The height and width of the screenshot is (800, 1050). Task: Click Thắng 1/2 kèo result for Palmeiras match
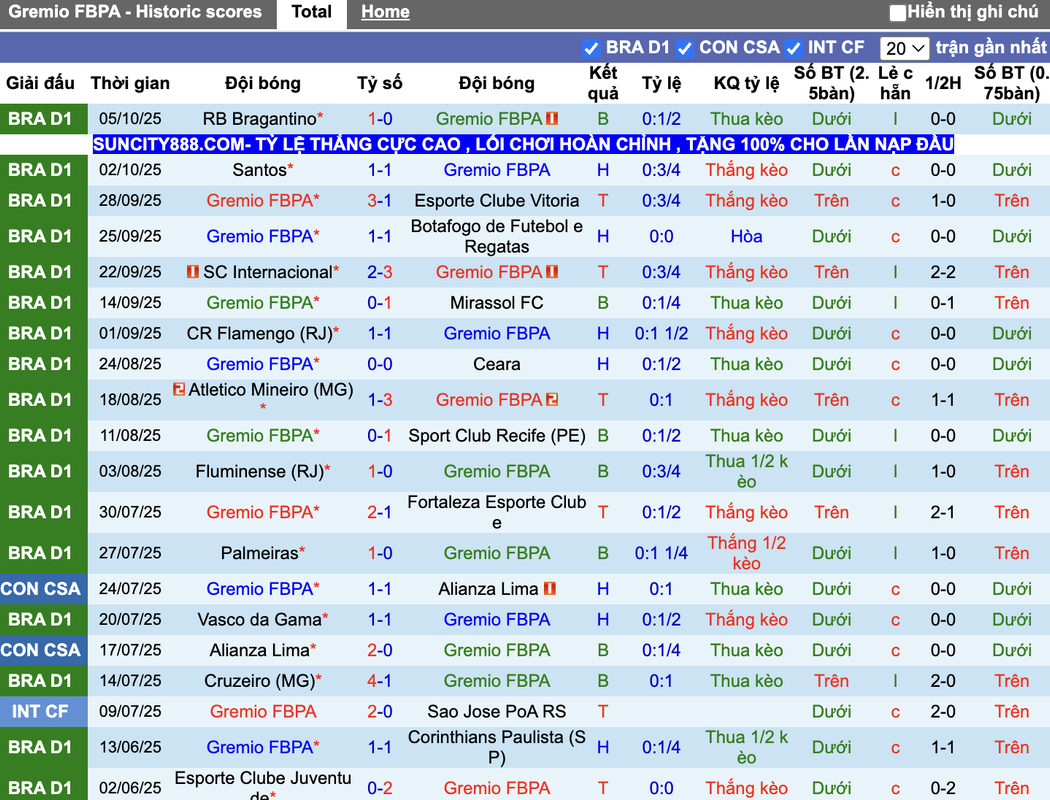pos(746,553)
